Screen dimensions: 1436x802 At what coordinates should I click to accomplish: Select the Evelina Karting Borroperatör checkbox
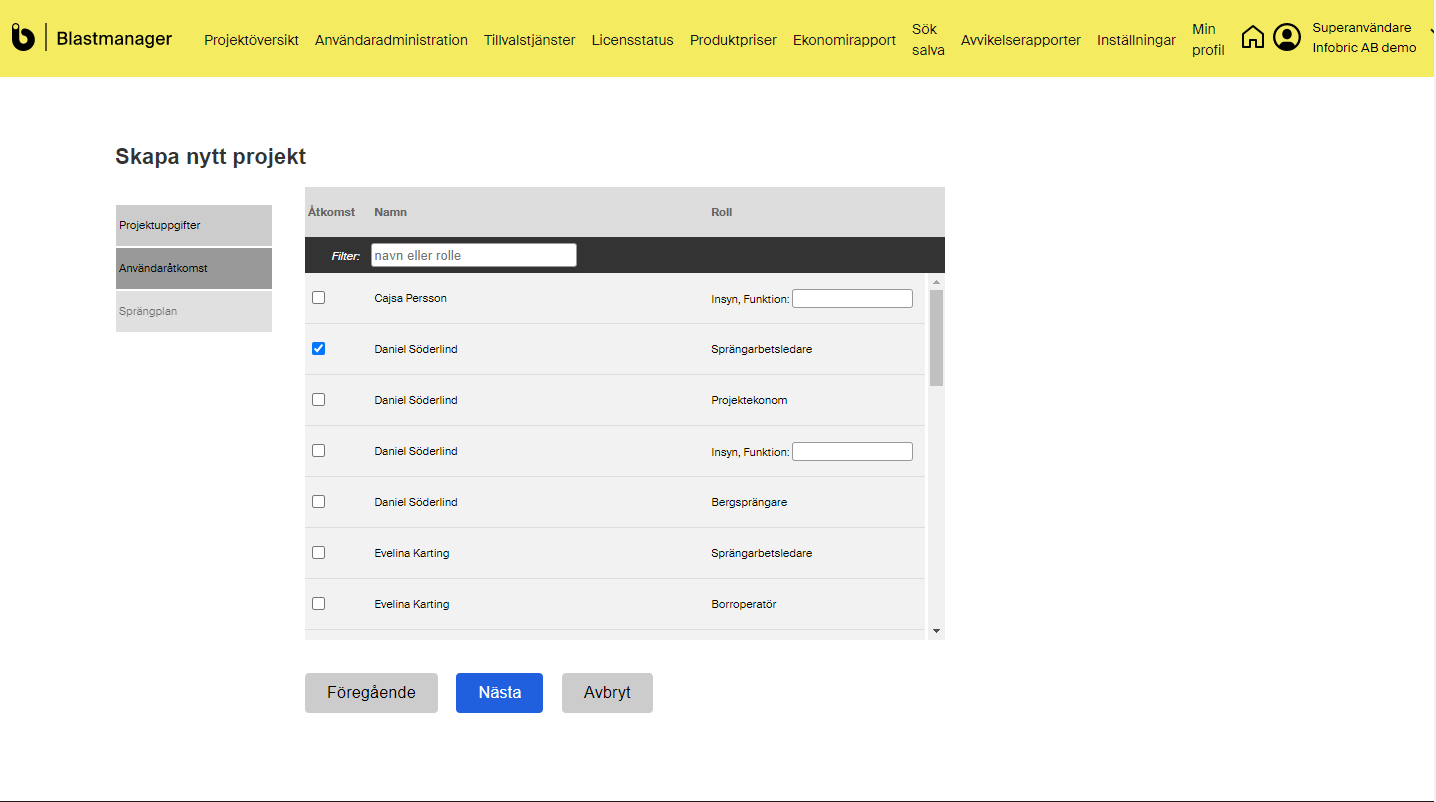click(319, 604)
